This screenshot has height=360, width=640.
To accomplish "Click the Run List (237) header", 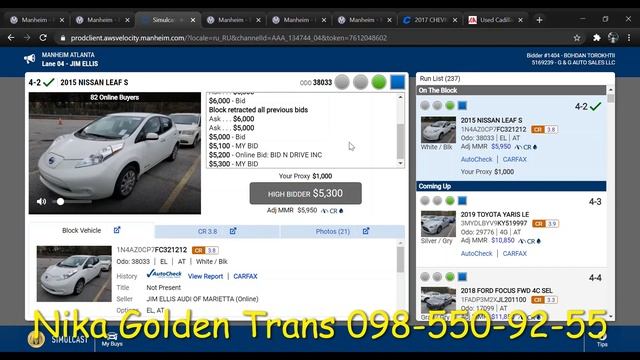I will [440, 78].
